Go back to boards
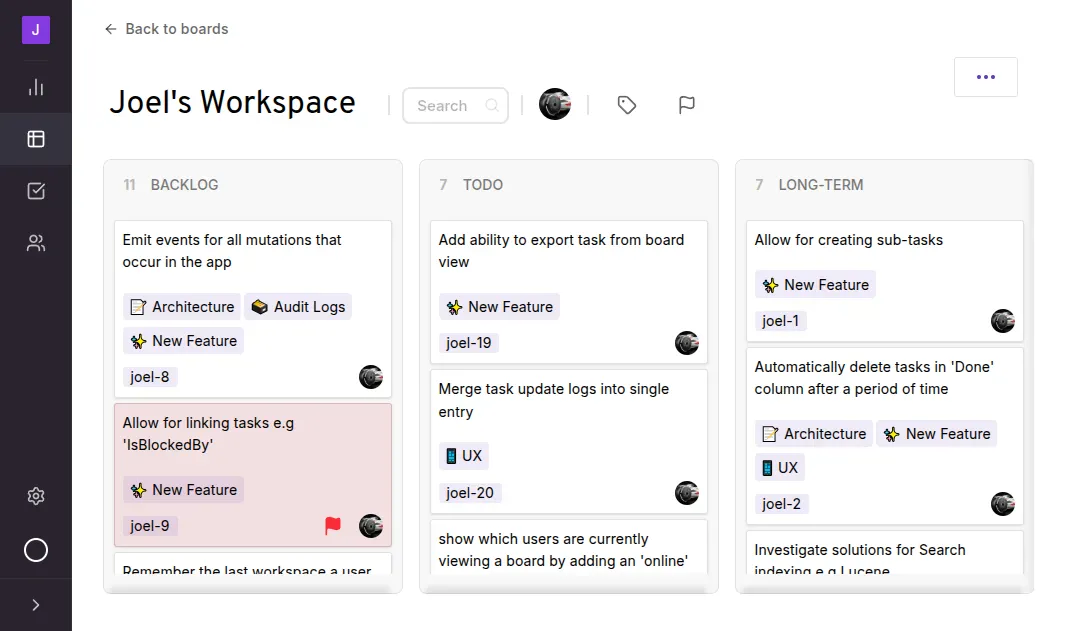 [166, 29]
